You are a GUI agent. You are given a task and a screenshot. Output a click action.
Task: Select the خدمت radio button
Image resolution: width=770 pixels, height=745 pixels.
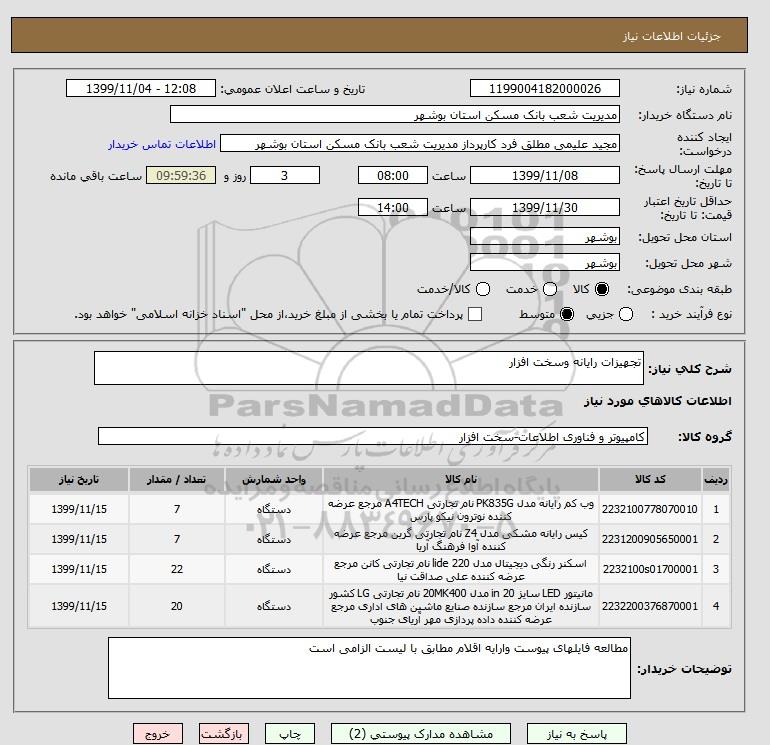point(550,289)
